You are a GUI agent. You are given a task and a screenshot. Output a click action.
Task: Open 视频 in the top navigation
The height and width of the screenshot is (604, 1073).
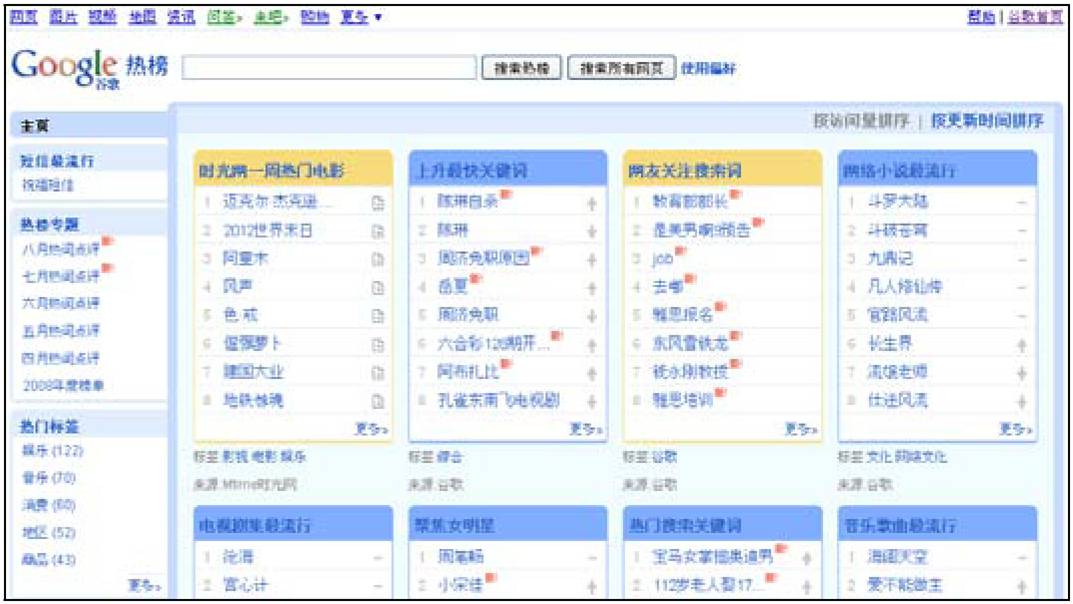coord(103,16)
